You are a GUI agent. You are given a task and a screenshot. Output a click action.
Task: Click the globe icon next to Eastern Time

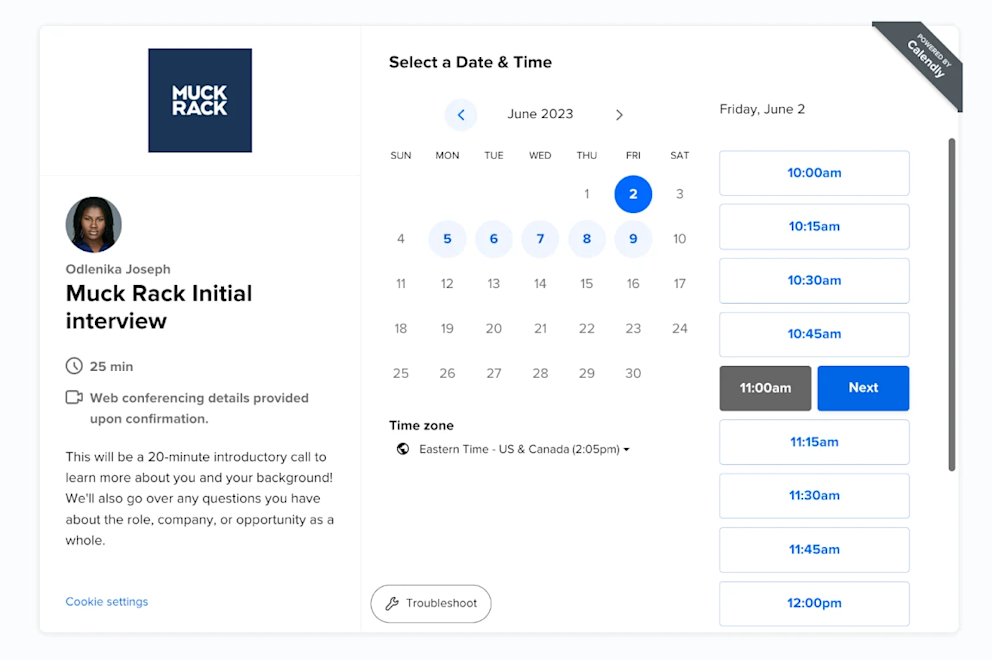coord(403,449)
